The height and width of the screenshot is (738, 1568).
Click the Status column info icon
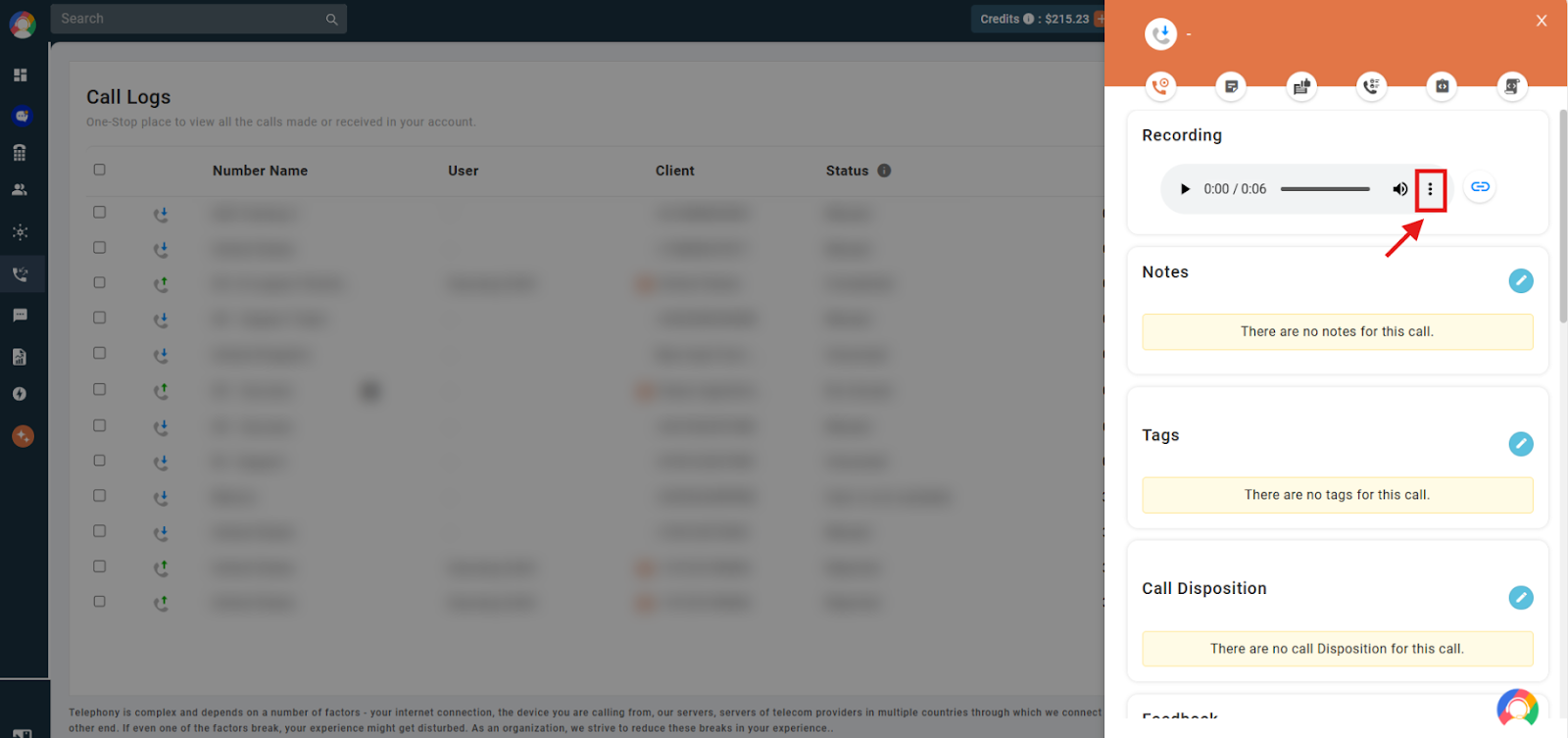pyautogui.click(x=884, y=171)
